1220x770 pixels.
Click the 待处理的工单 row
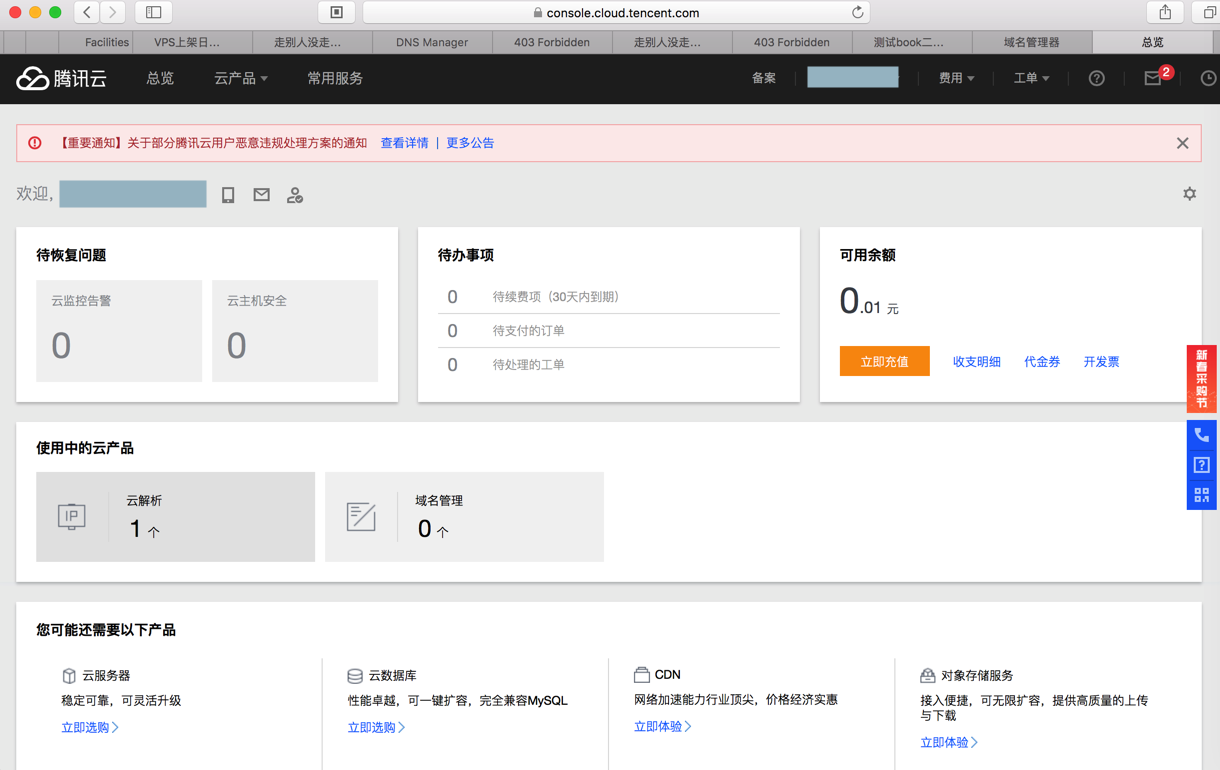tap(609, 365)
